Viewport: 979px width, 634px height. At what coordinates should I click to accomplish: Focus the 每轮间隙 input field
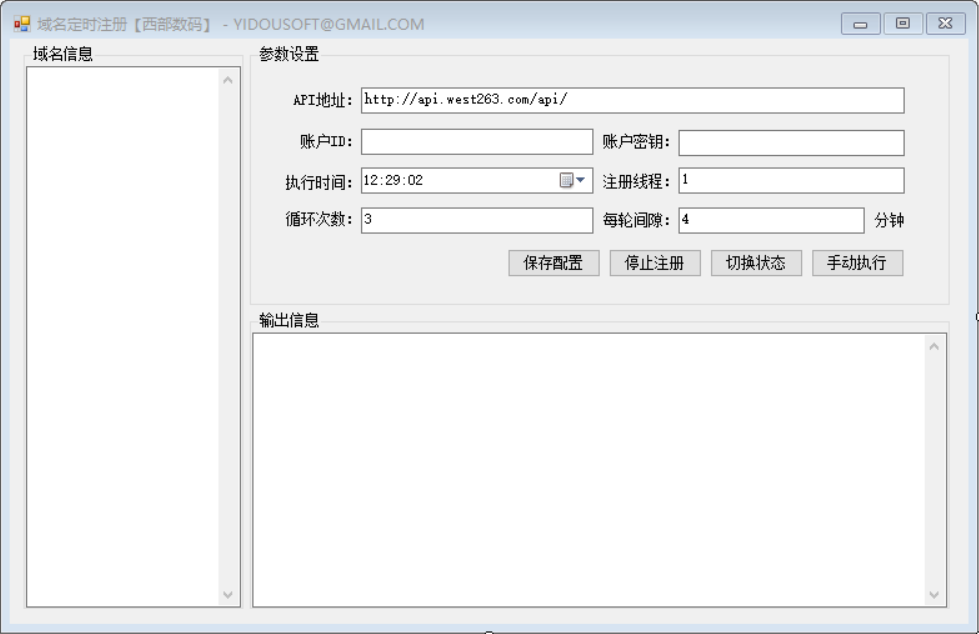772,220
